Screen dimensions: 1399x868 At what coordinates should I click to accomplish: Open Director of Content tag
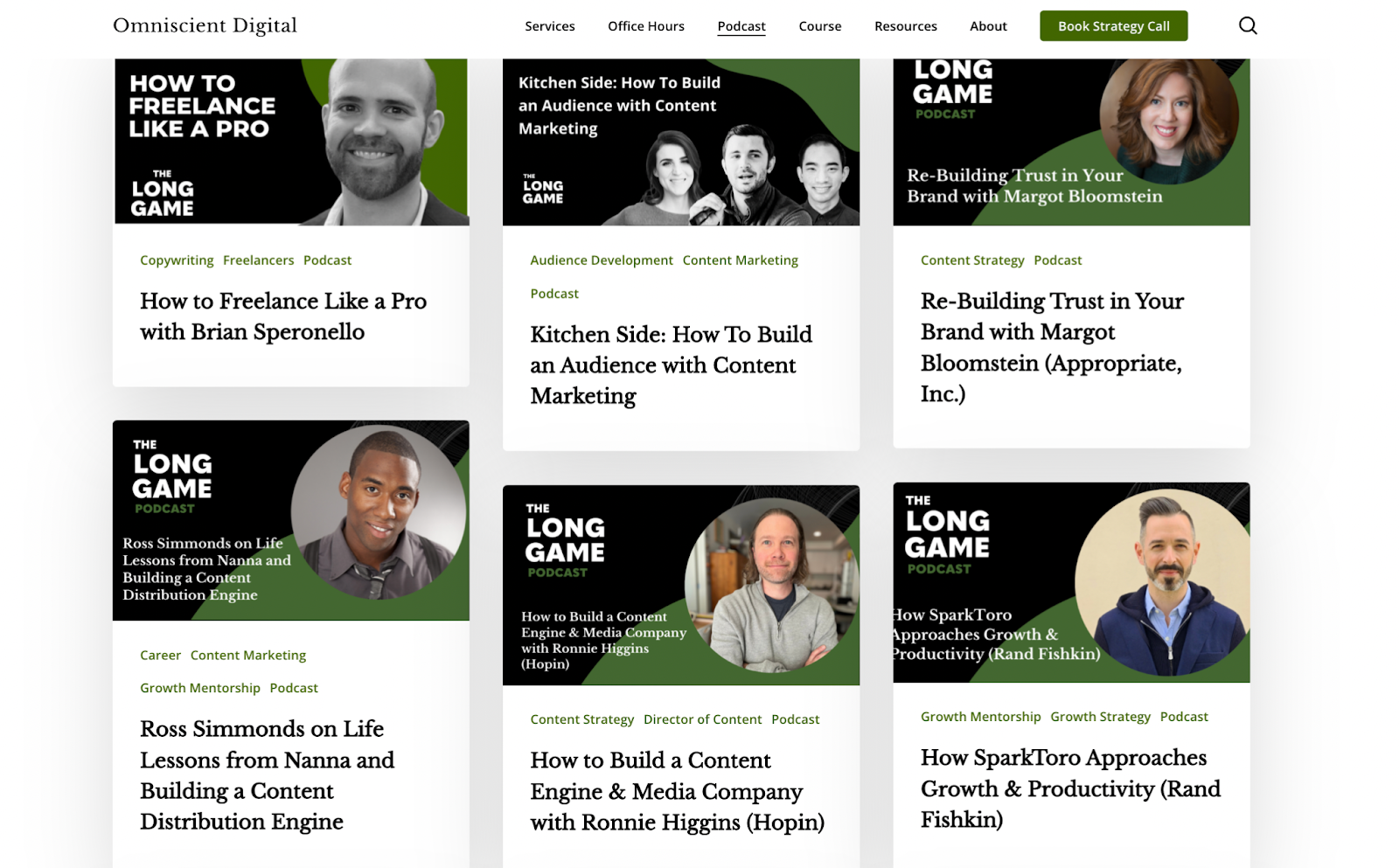tap(703, 719)
